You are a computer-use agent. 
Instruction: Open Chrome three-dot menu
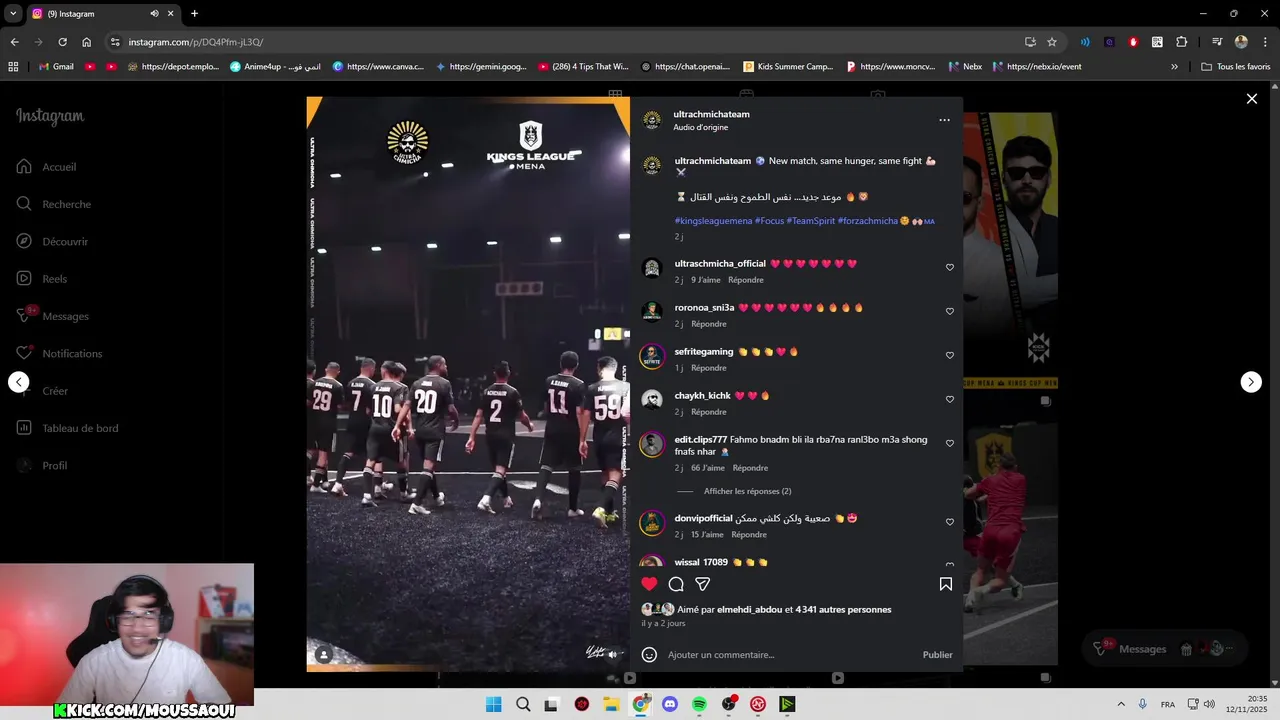[1264, 42]
